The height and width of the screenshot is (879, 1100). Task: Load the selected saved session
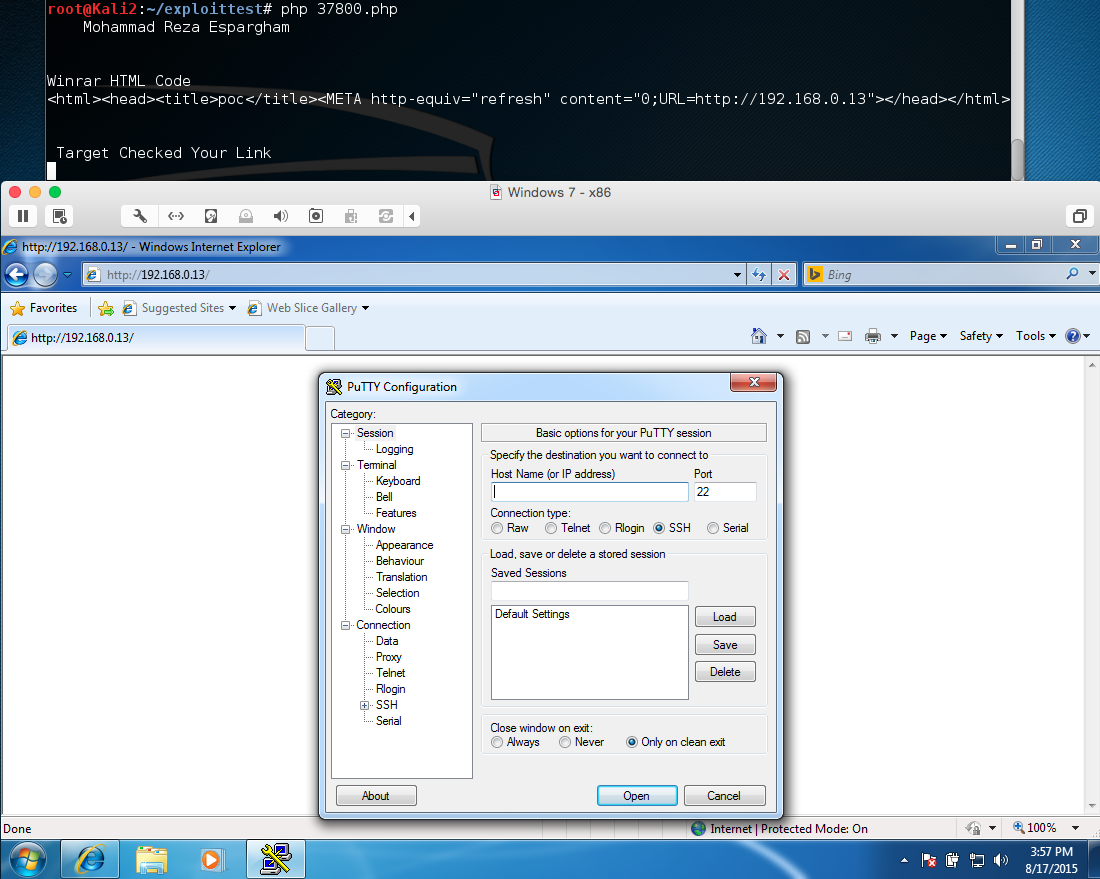725,617
